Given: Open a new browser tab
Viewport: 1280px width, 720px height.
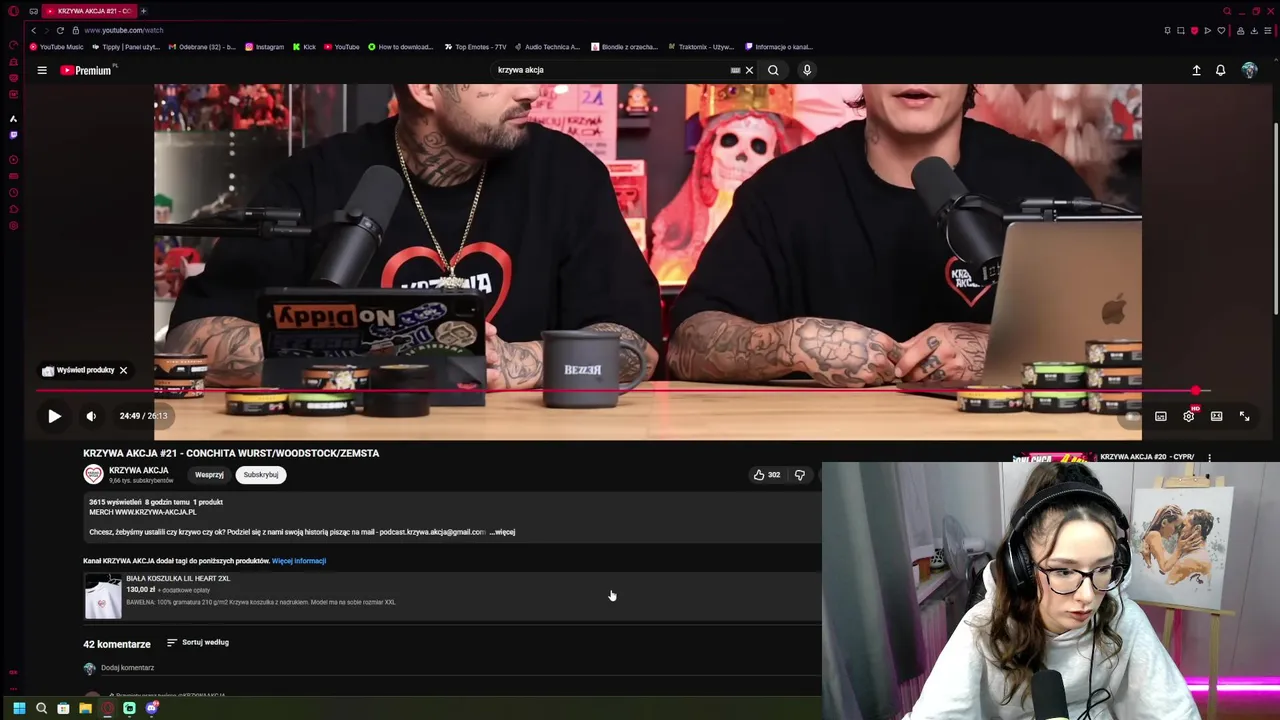Looking at the screenshot, I should (x=143, y=11).
